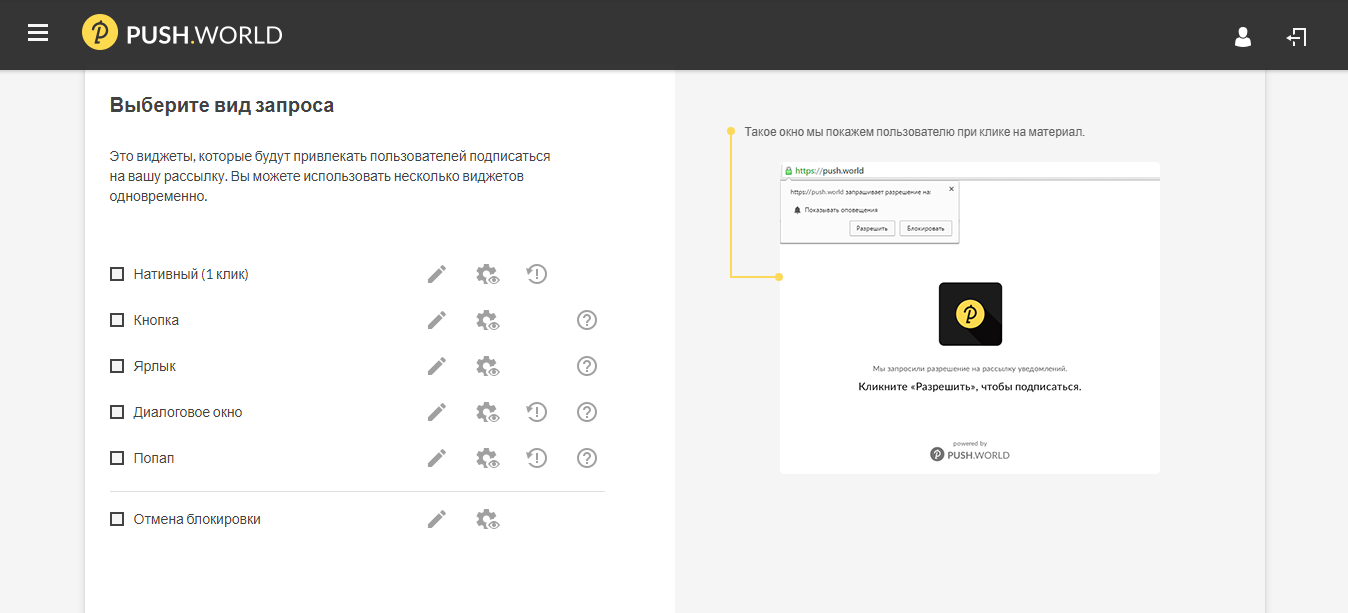Screen dimensions: 1348x613
Task: Open the user profile icon
Action: pyautogui.click(x=1243, y=37)
